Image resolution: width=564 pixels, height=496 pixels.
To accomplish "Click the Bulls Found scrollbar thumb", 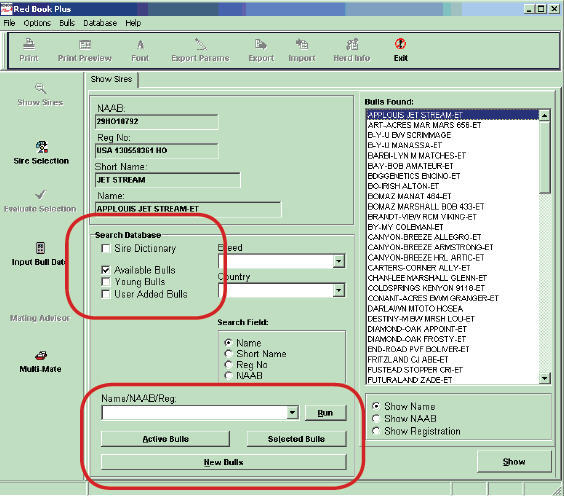I will point(545,158).
